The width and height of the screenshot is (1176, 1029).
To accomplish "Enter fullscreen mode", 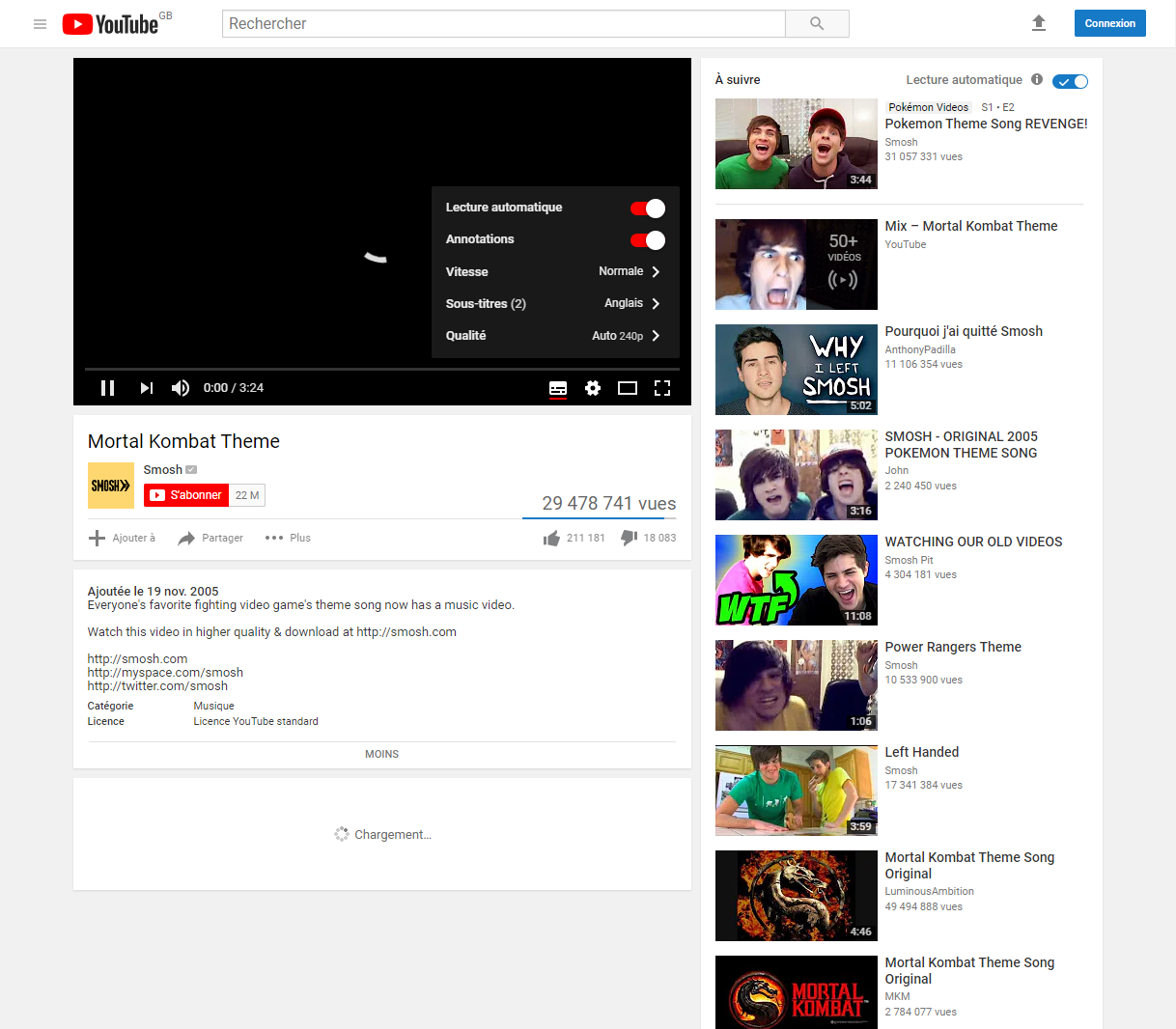I will click(662, 388).
